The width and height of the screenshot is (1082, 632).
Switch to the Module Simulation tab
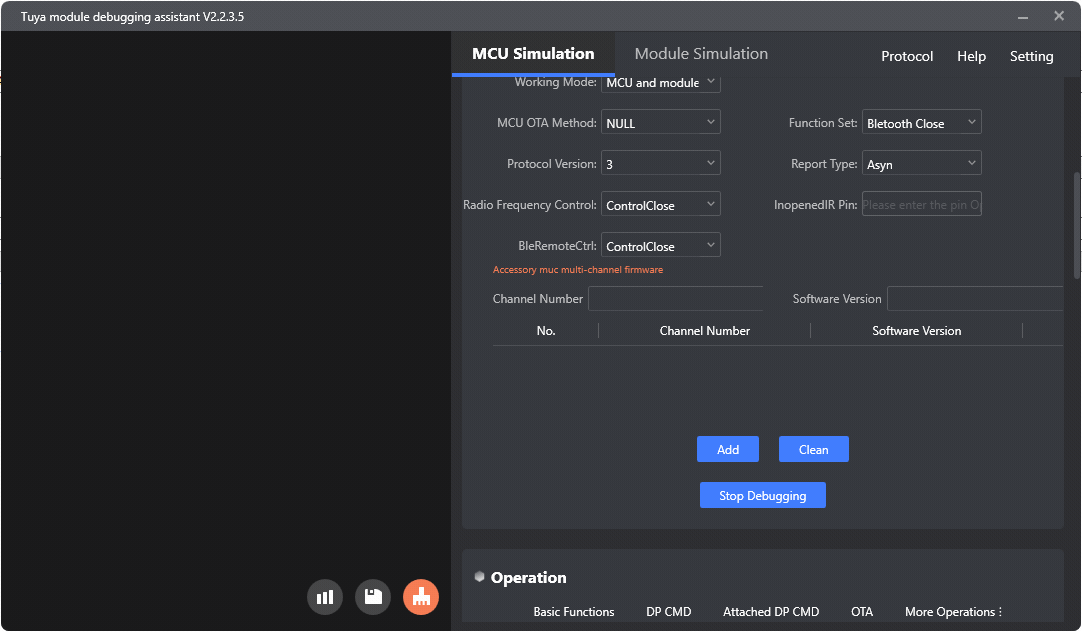coord(700,53)
